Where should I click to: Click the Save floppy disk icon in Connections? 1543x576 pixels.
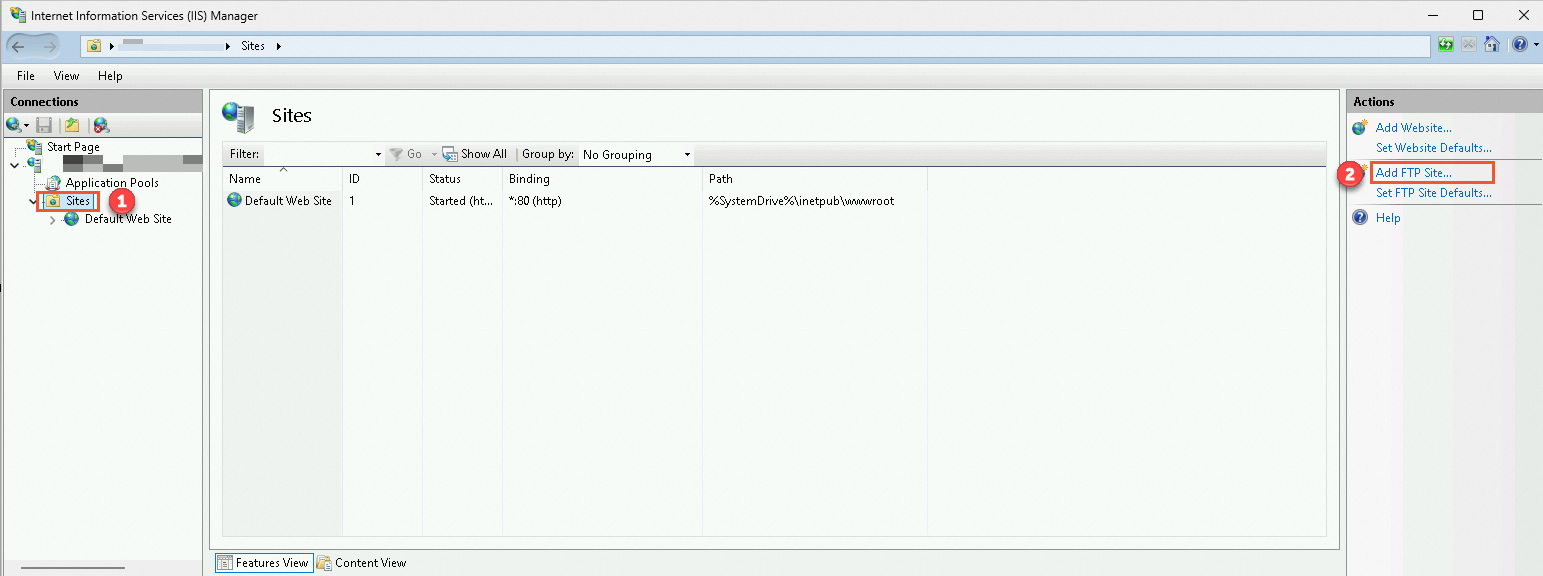(x=44, y=125)
